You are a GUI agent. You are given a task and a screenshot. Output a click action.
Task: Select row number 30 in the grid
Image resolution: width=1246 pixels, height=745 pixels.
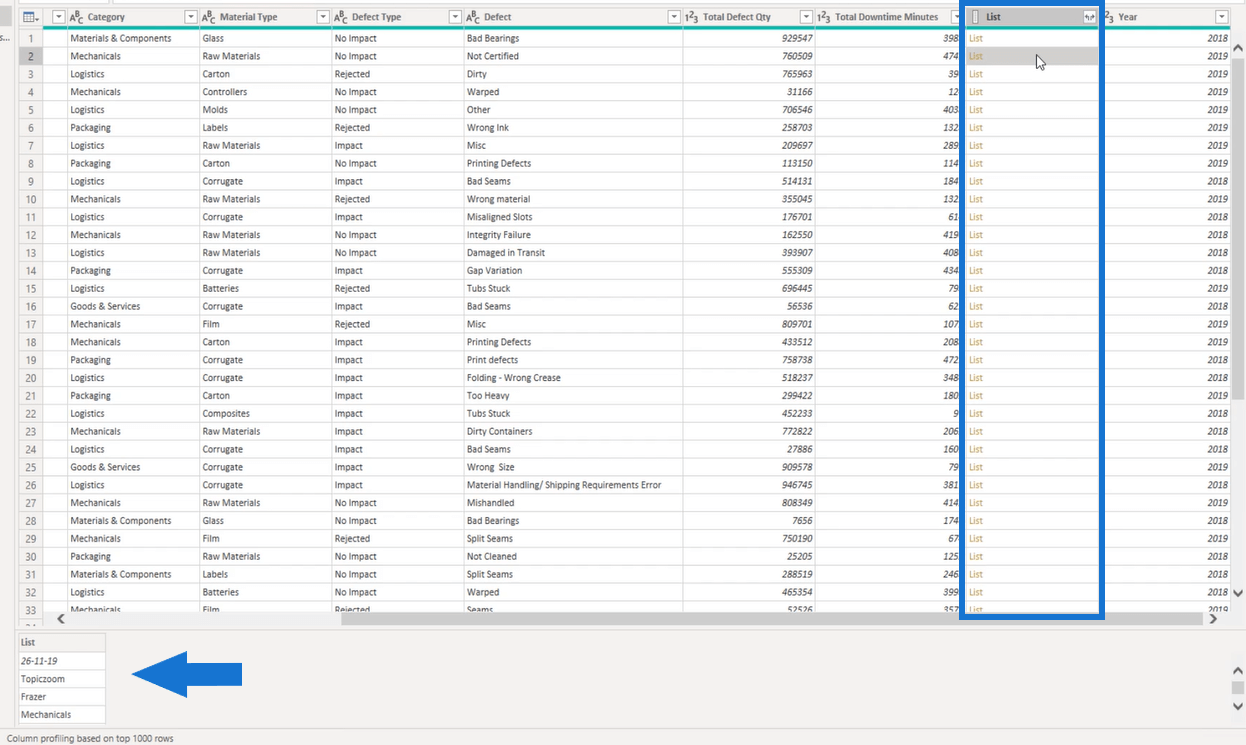click(31, 556)
